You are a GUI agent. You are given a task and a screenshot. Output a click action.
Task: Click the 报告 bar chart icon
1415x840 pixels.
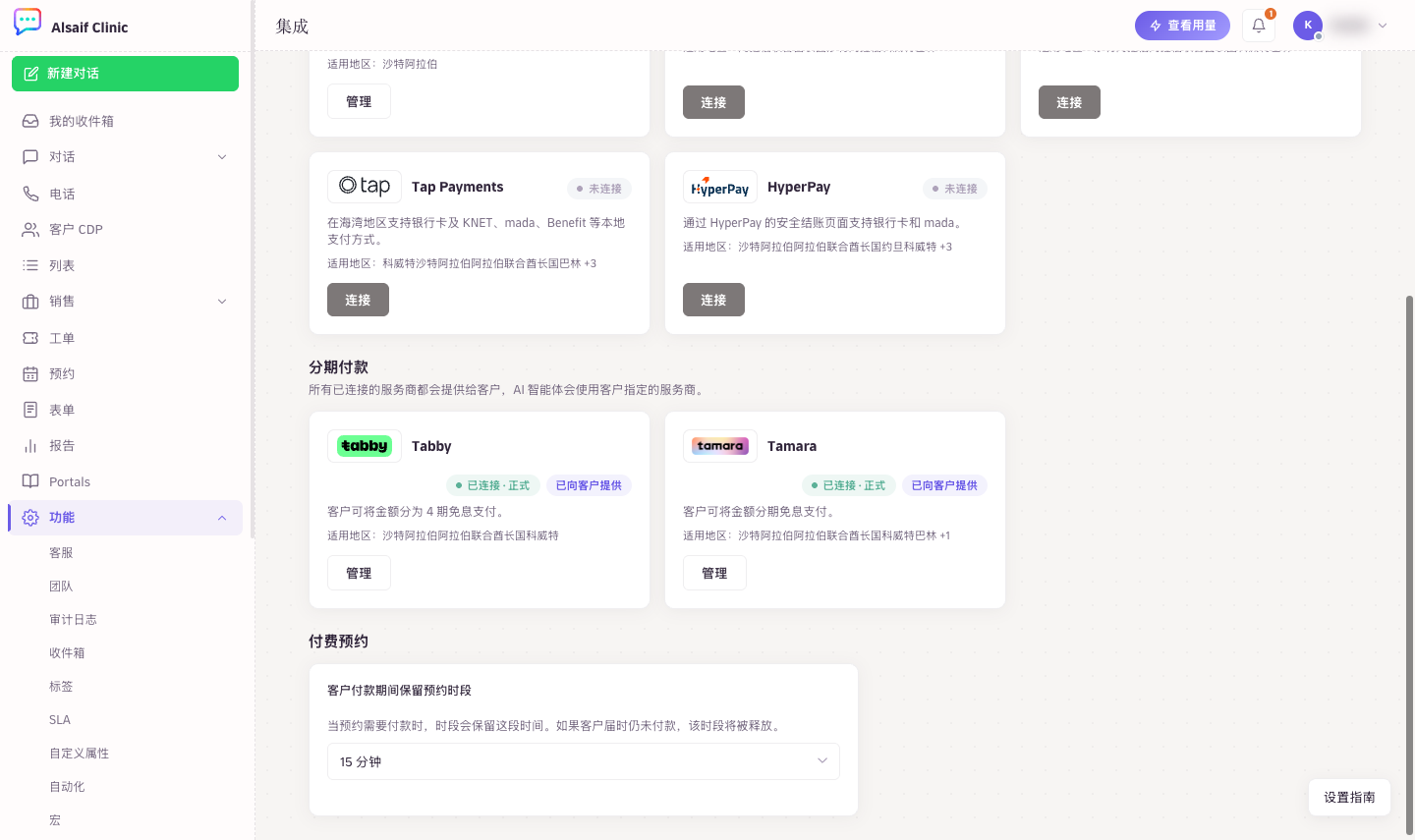pos(30,446)
